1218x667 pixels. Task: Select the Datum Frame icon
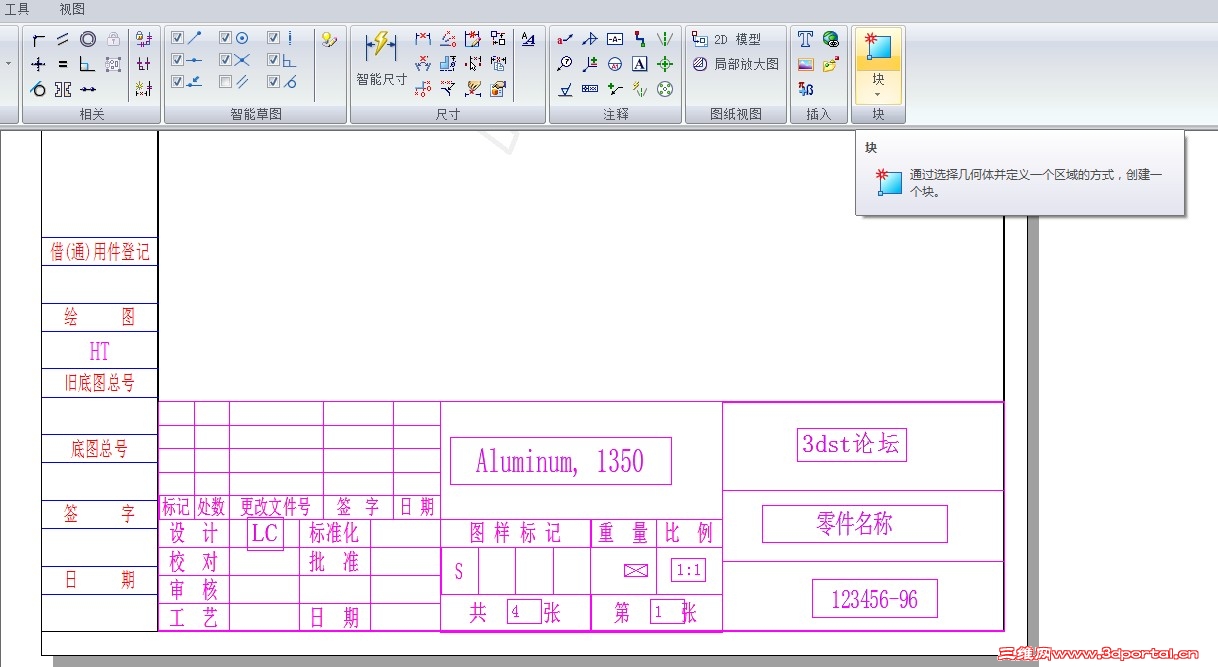click(615, 40)
